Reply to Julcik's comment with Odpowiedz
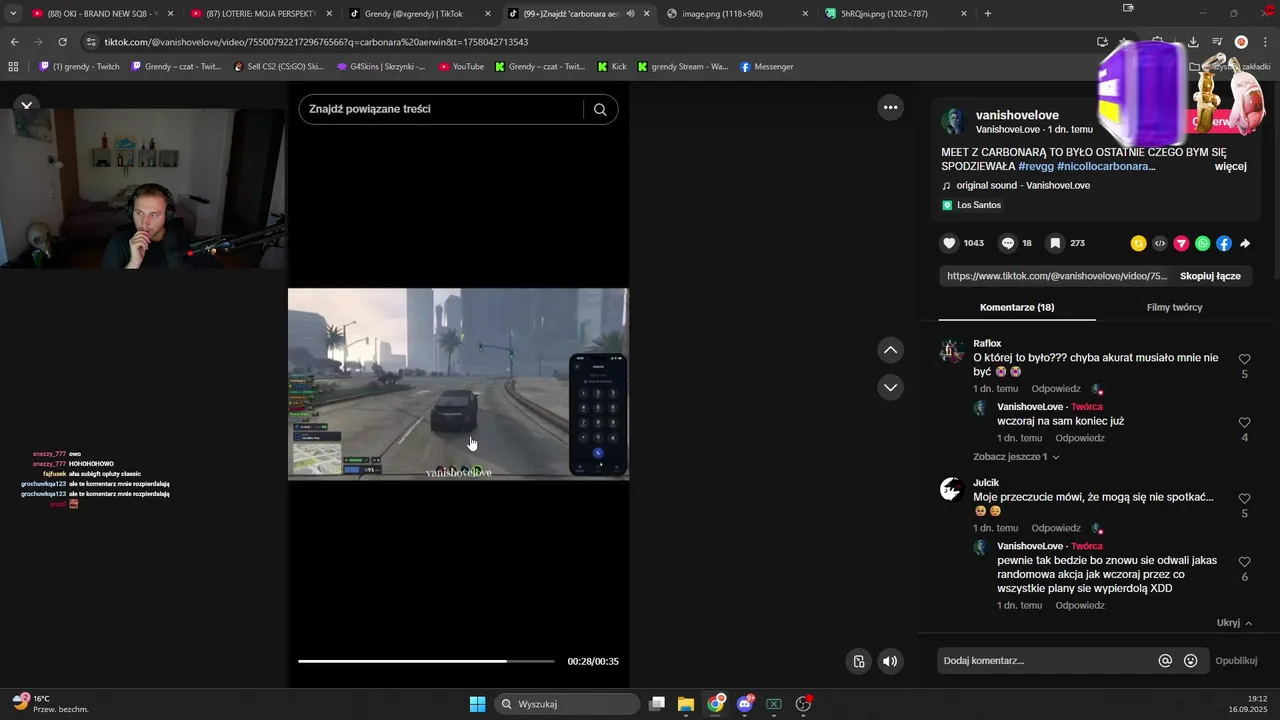1280x720 pixels. coord(1056,528)
